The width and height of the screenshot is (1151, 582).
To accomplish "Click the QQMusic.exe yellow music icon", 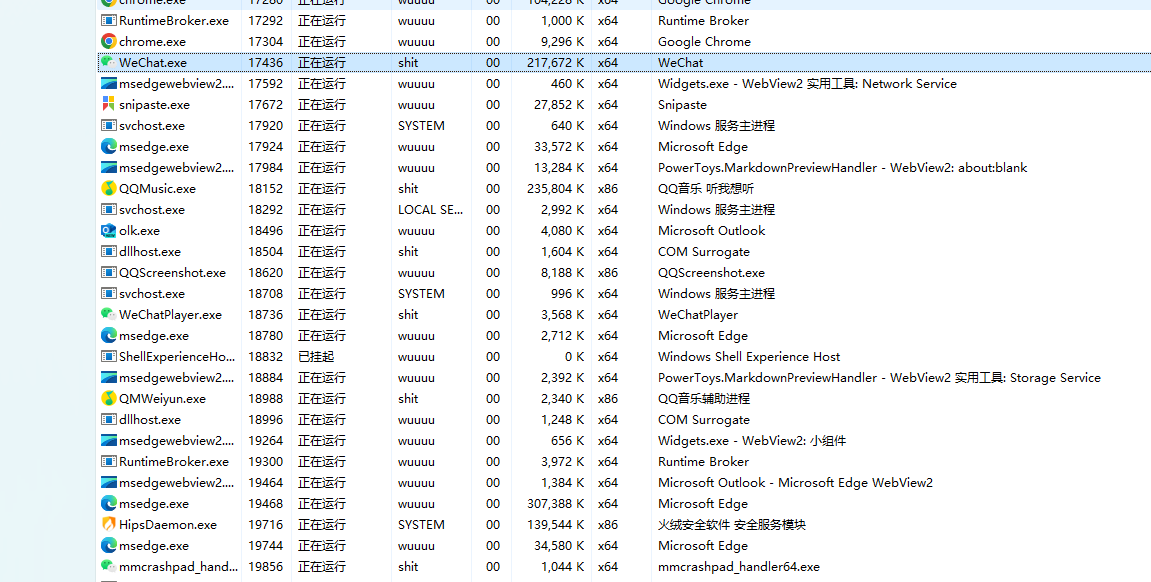I will pyautogui.click(x=109, y=189).
